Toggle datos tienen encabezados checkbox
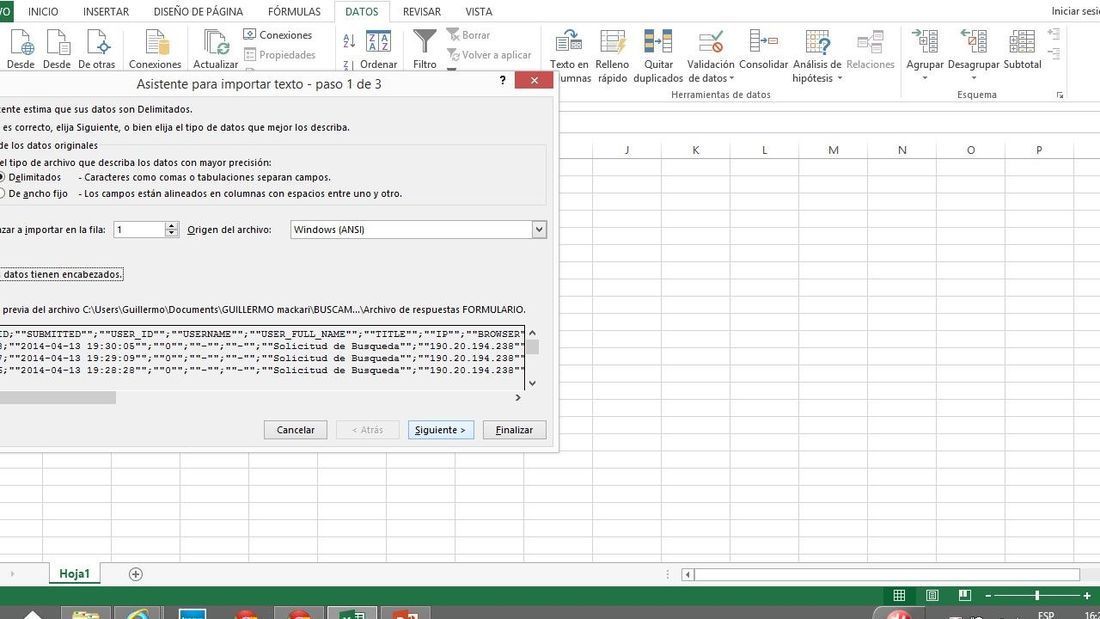Image resolution: width=1100 pixels, height=619 pixels. coord(62,274)
